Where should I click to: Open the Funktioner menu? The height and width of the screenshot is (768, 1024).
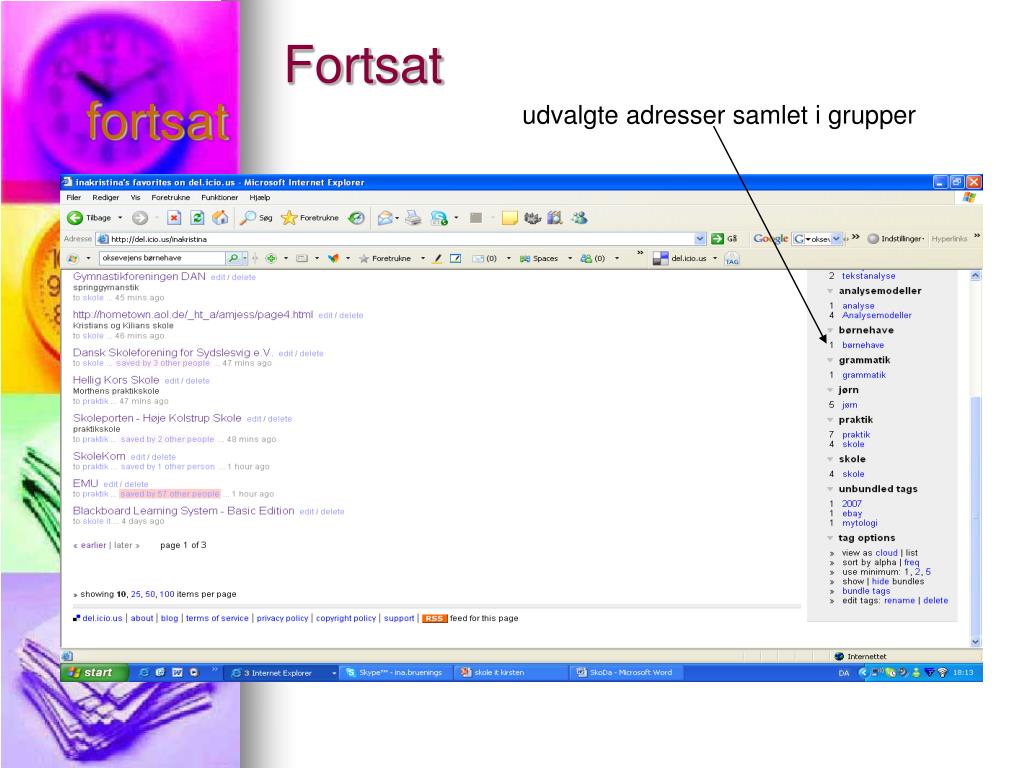point(219,197)
